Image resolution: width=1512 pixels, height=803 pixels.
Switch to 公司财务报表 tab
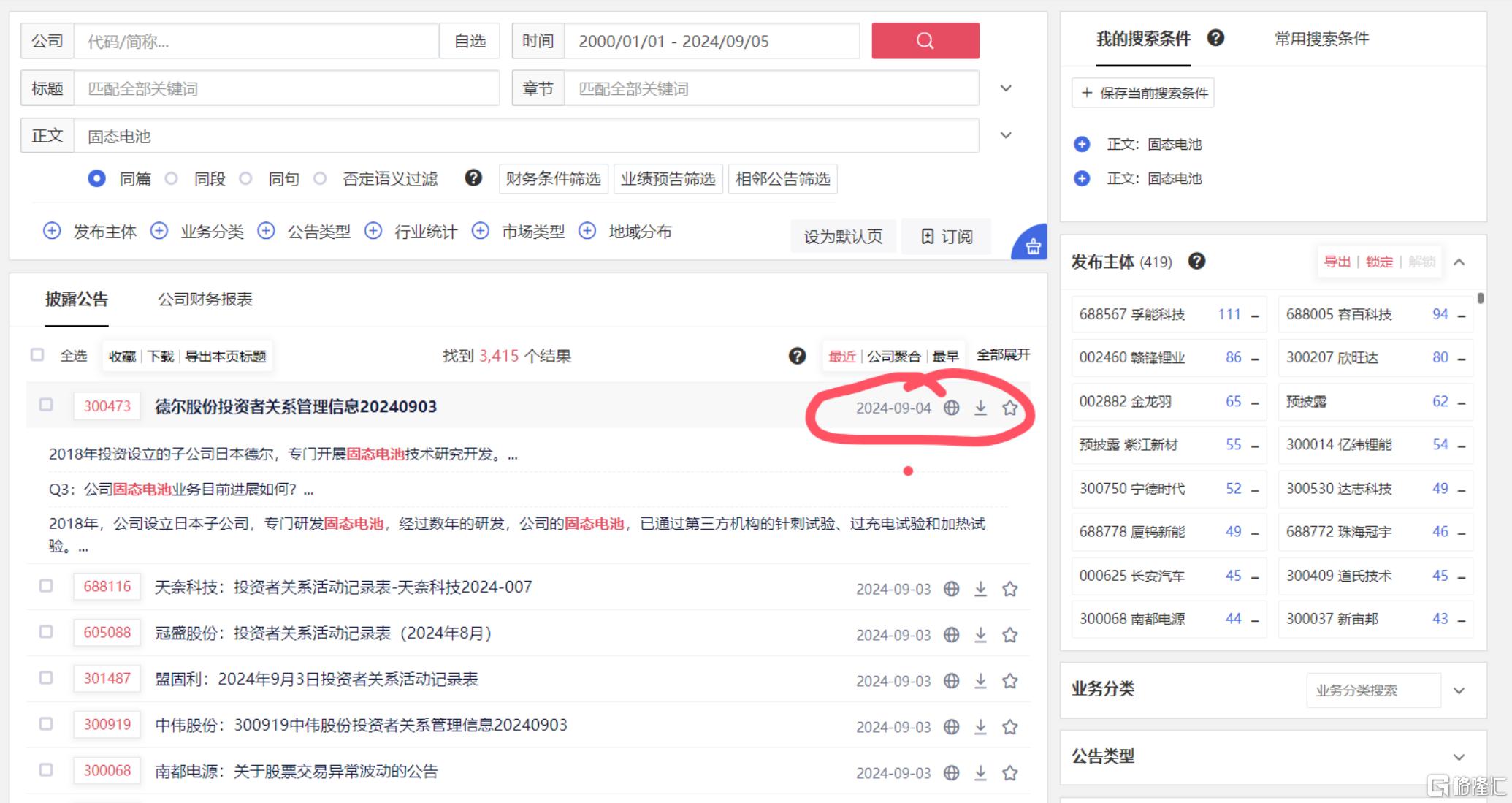click(x=205, y=299)
